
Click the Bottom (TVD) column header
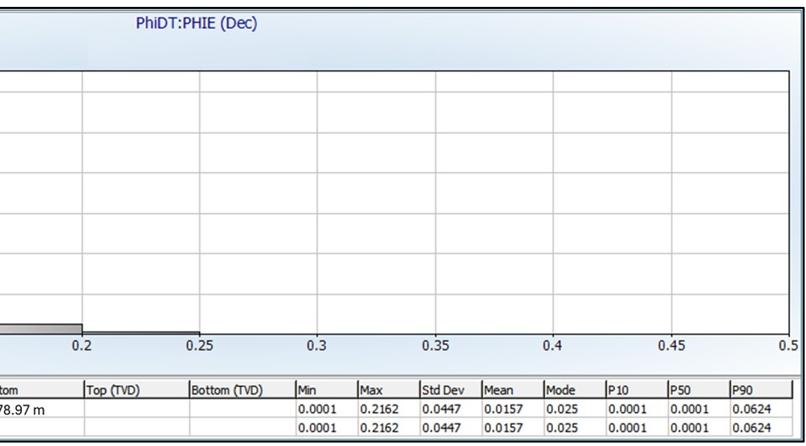[x=242, y=390]
